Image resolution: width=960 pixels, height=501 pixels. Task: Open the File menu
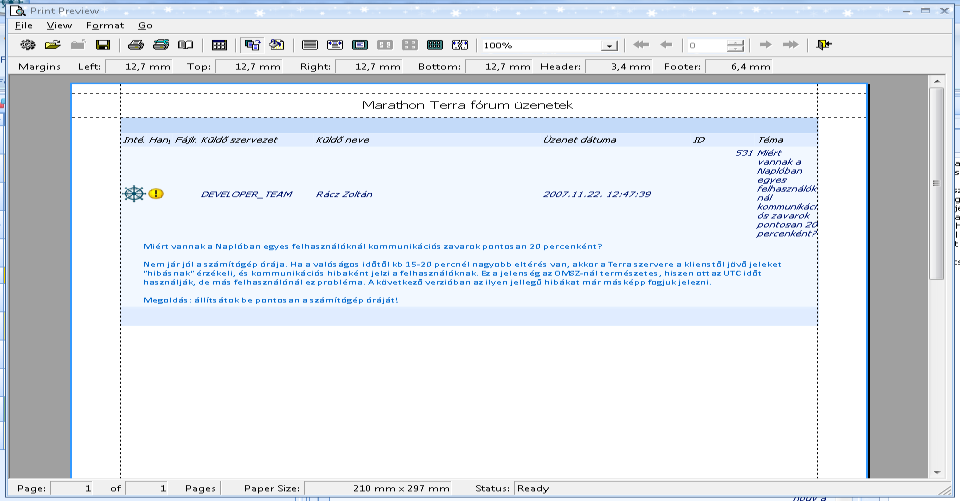pyautogui.click(x=23, y=25)
